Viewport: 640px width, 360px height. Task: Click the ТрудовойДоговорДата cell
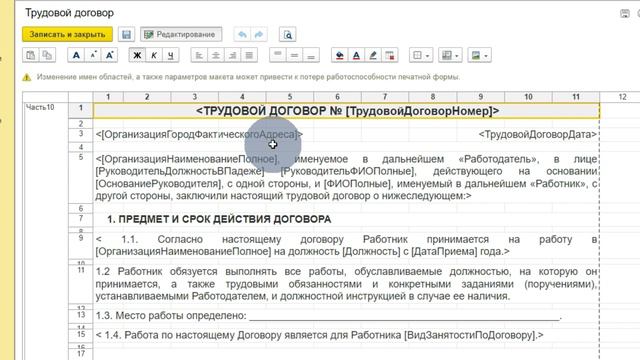(538, 134)
